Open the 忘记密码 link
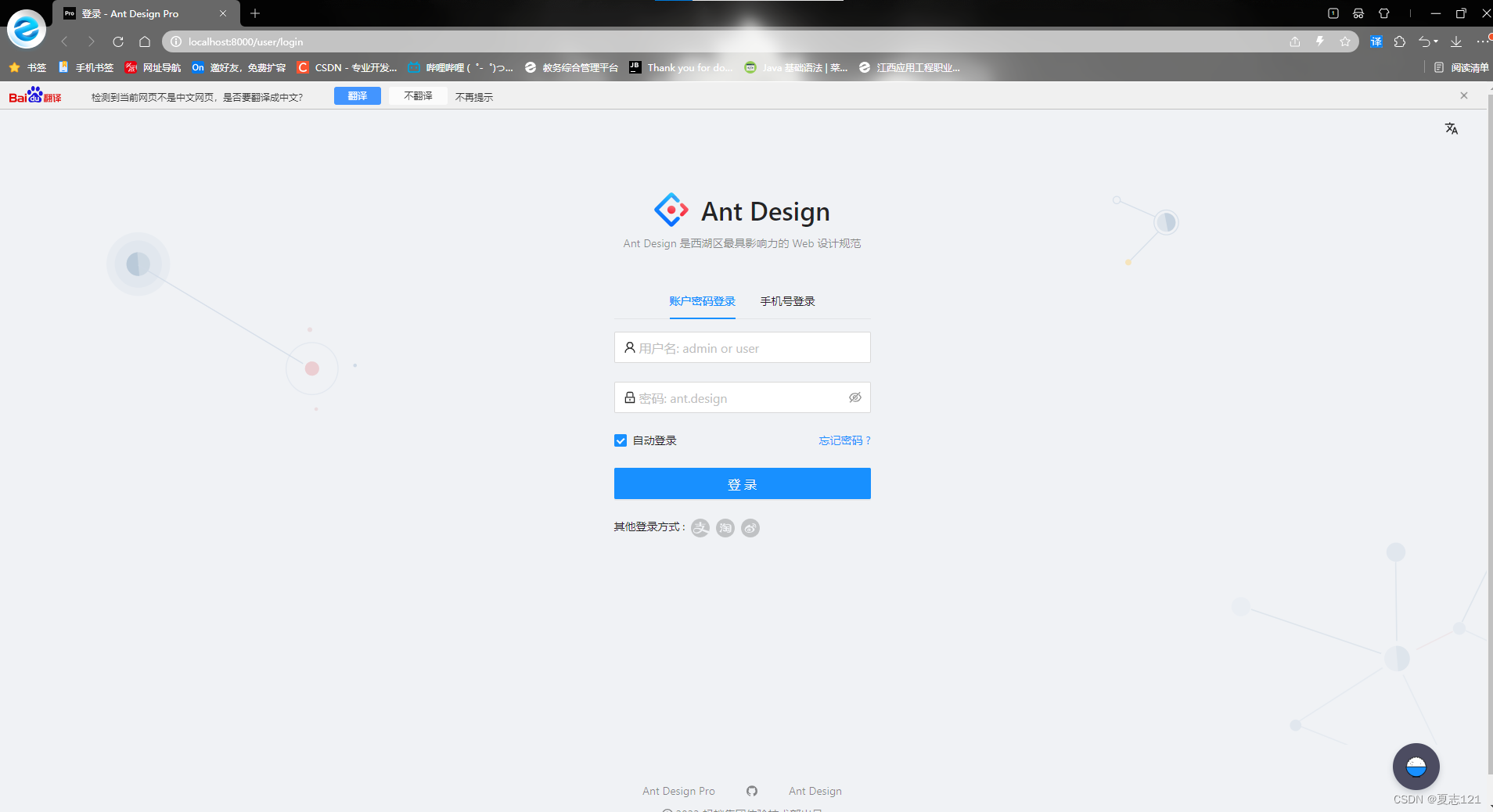This screenshot has height=812, width=1493. 844,440
